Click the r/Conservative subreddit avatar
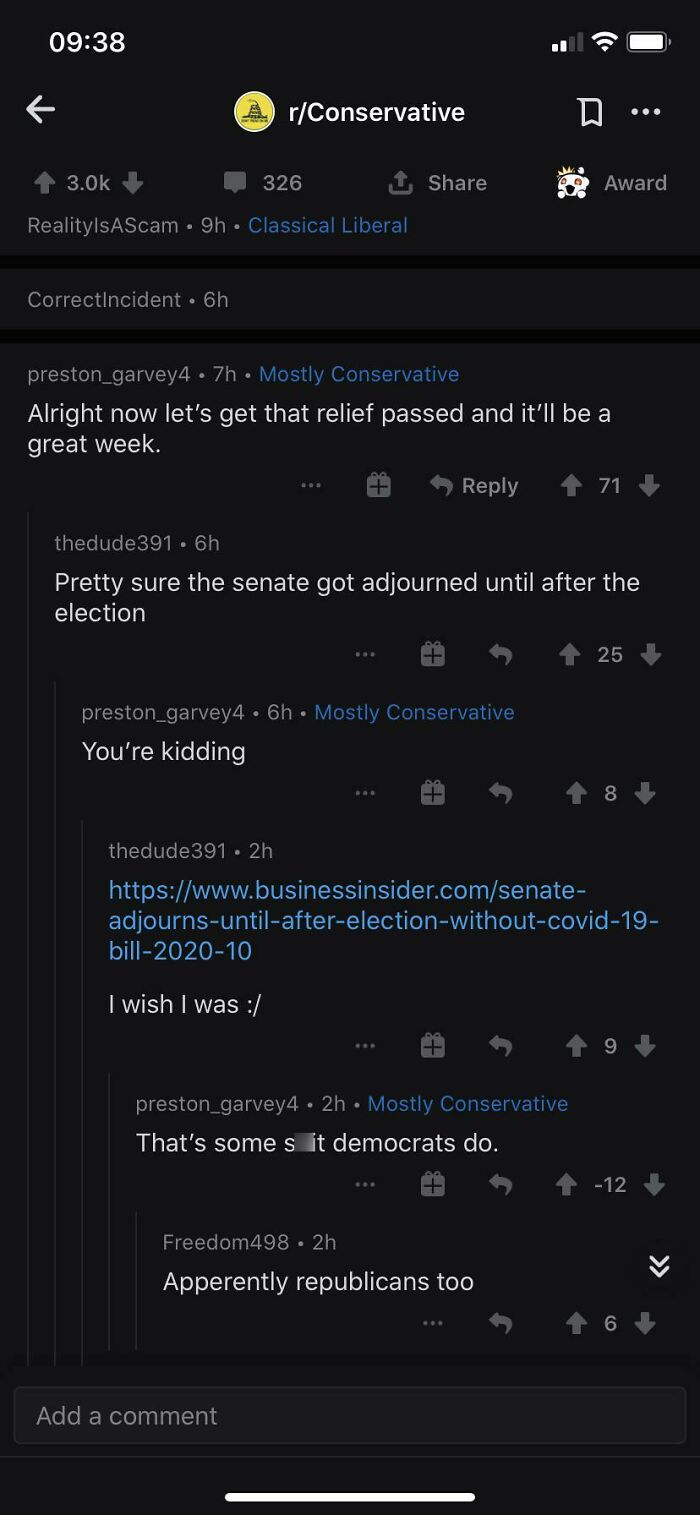Image resolution: width=700 pixels, height=1515 pixels. click(x=253, y=111)
